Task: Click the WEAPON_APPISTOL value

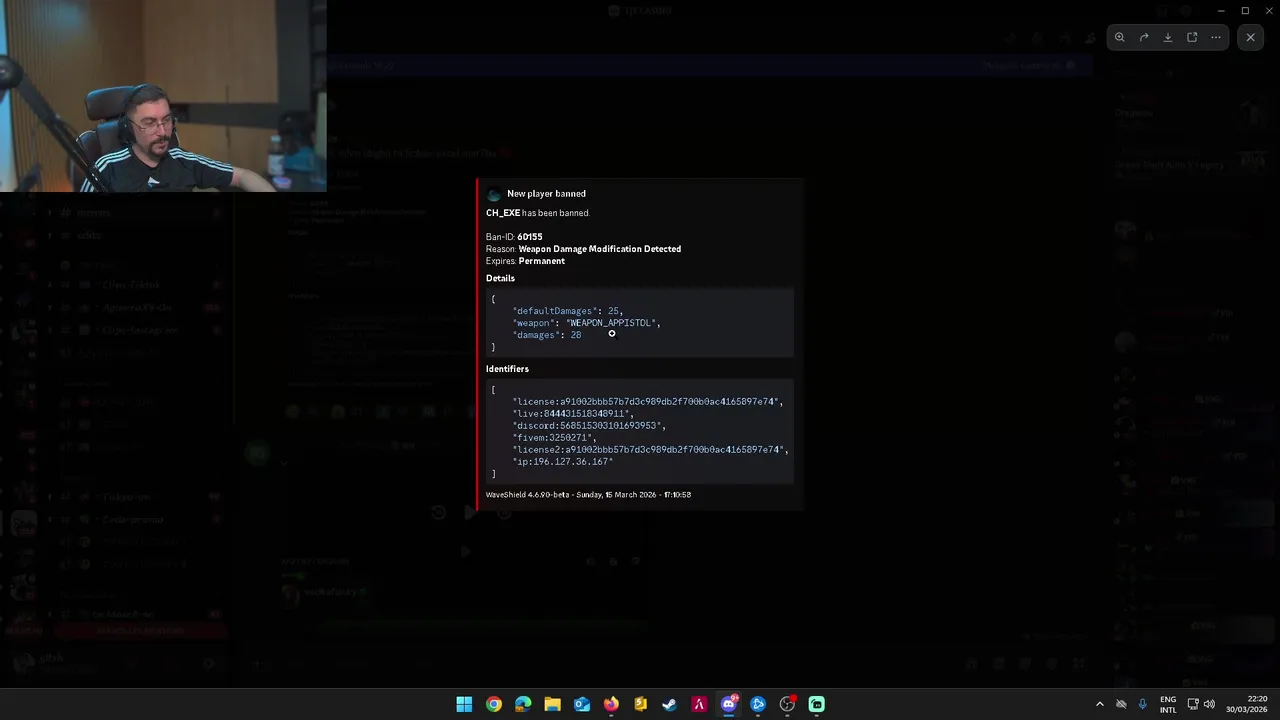Action: (612, 323)
